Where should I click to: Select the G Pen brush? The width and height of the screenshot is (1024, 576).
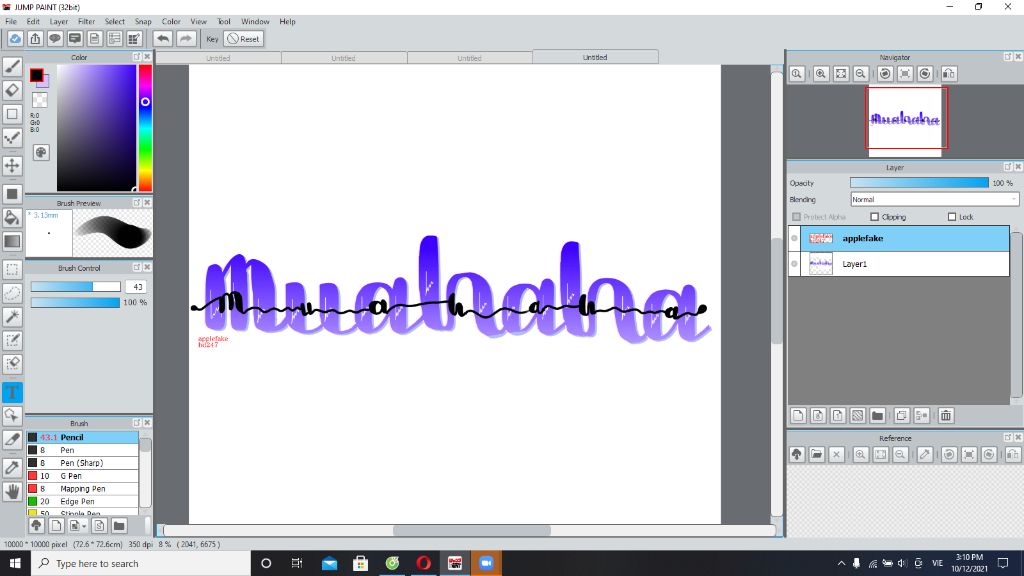click(x=82, y=476)
